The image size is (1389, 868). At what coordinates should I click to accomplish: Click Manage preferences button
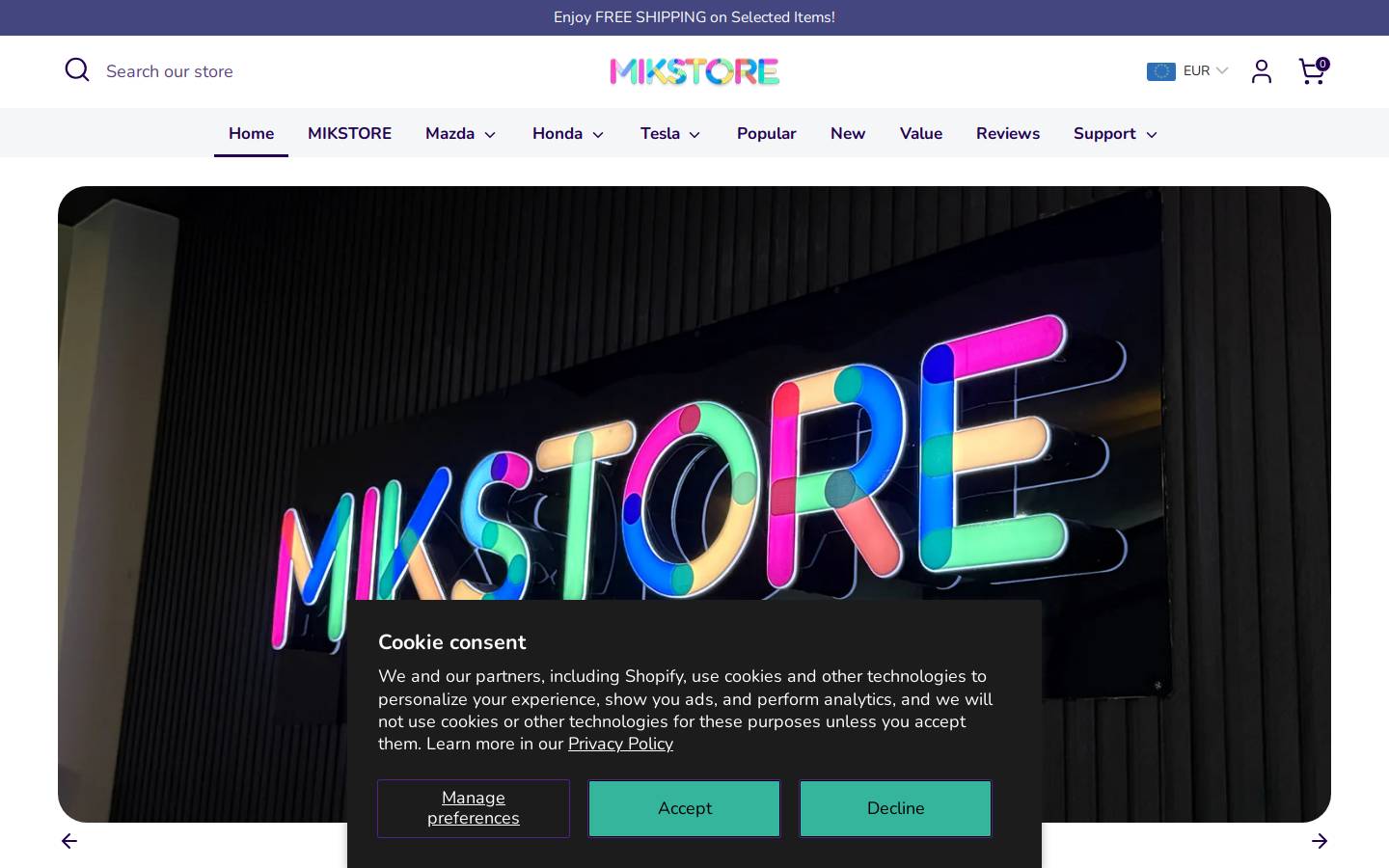click(474, 808)
